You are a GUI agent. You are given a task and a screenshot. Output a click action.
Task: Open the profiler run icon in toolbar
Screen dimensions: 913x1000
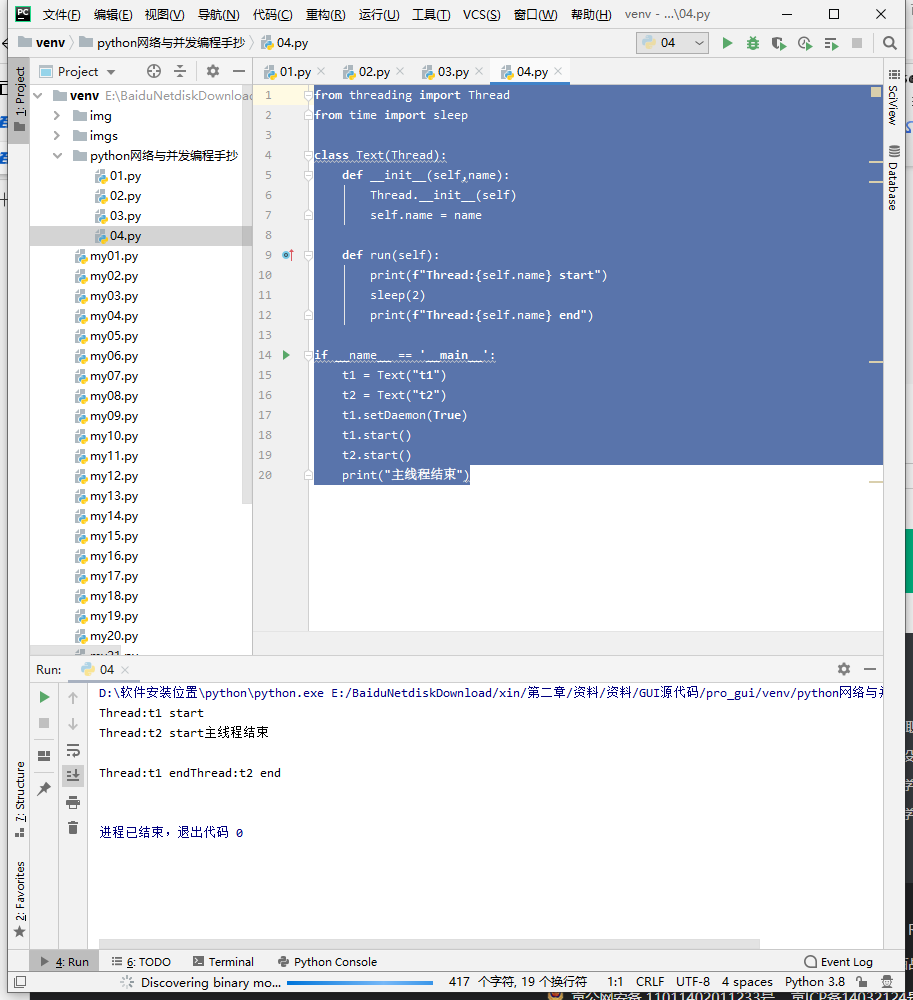[805, 43]
